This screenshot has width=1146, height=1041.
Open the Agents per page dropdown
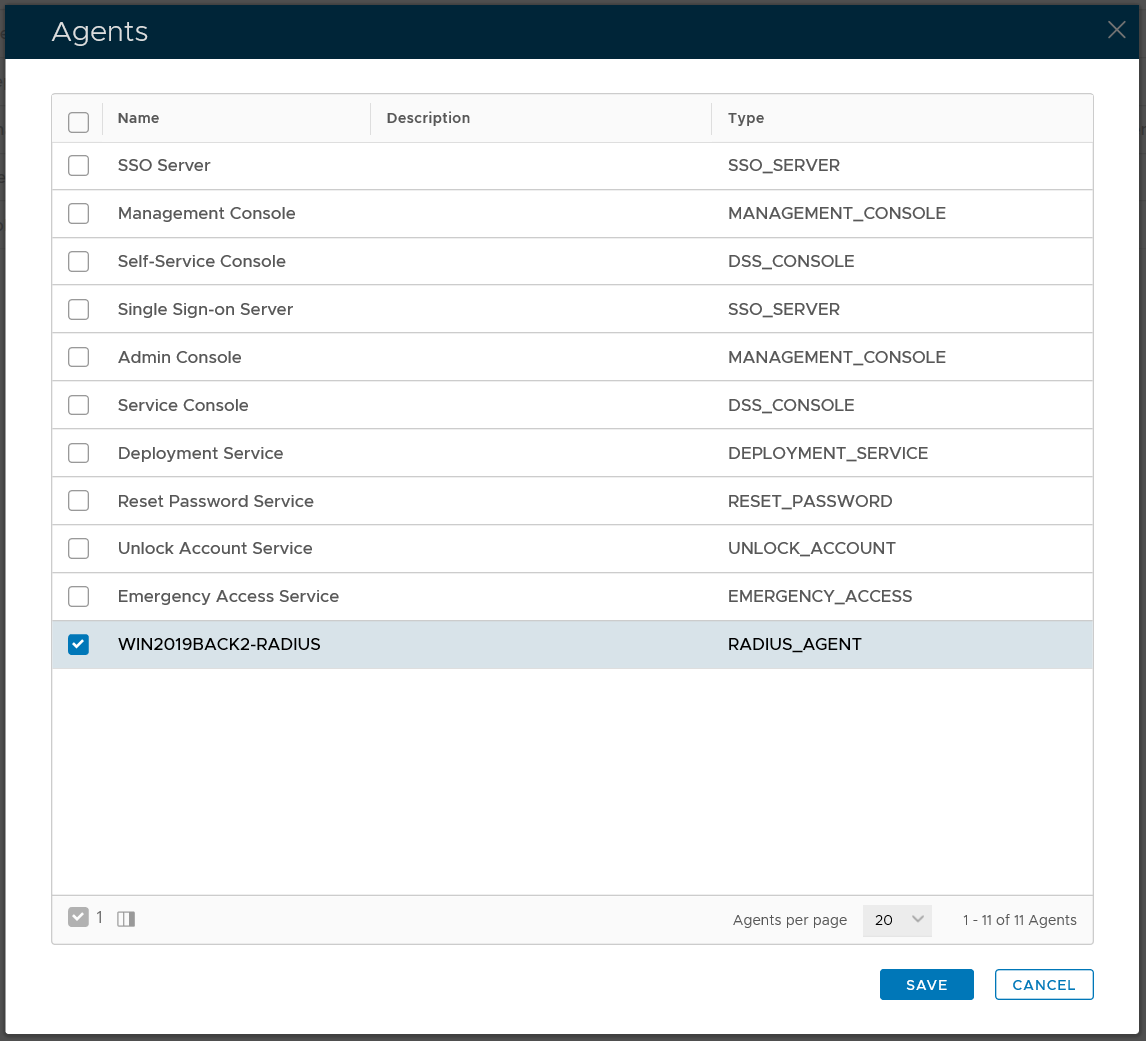pos(896,920)
